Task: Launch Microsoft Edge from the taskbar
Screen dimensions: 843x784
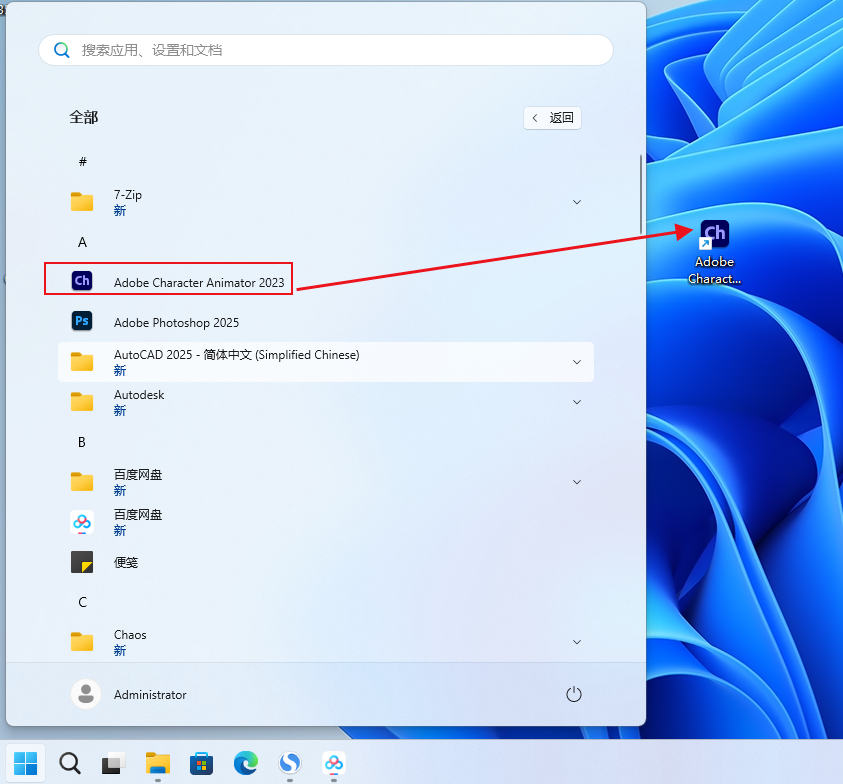Action: pos(246,763)
